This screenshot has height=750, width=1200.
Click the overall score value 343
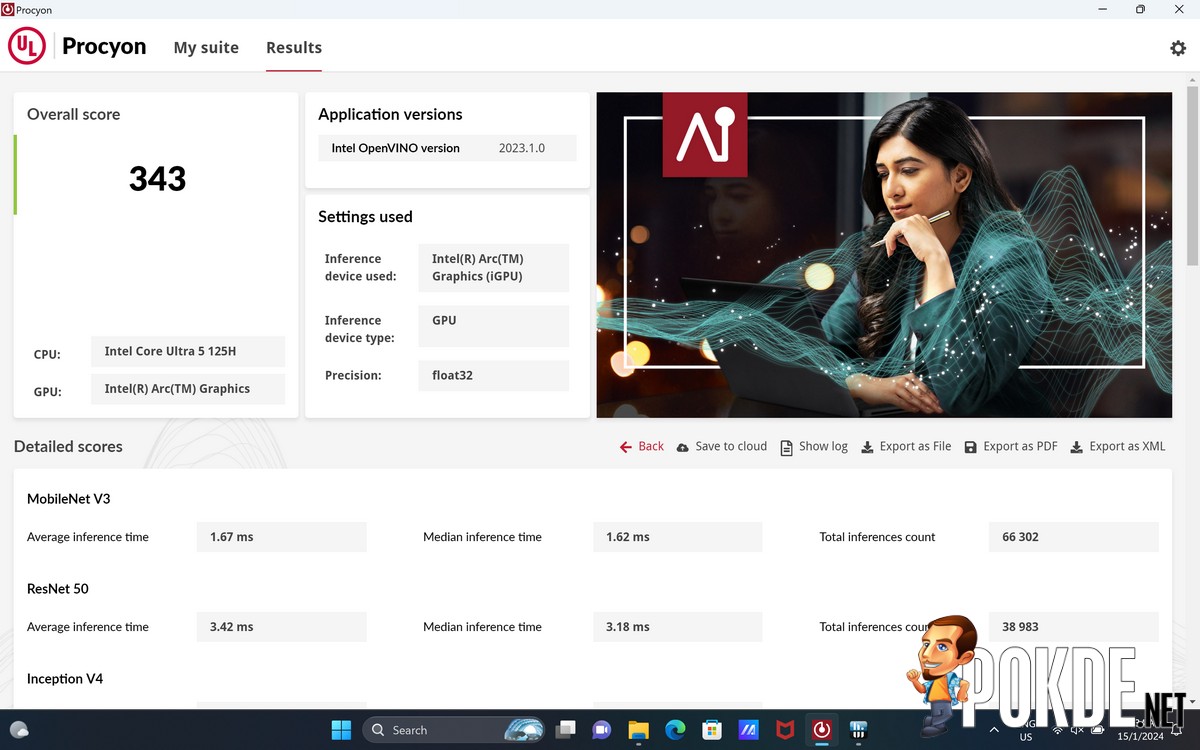coord(157,179)
